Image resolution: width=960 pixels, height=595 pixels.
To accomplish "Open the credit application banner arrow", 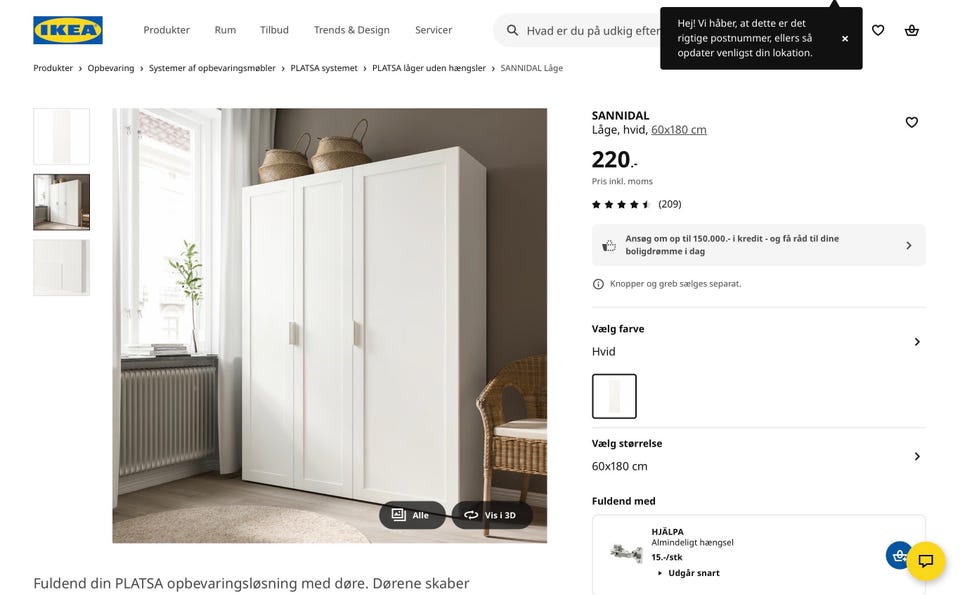I will click(x=909, y=245).
